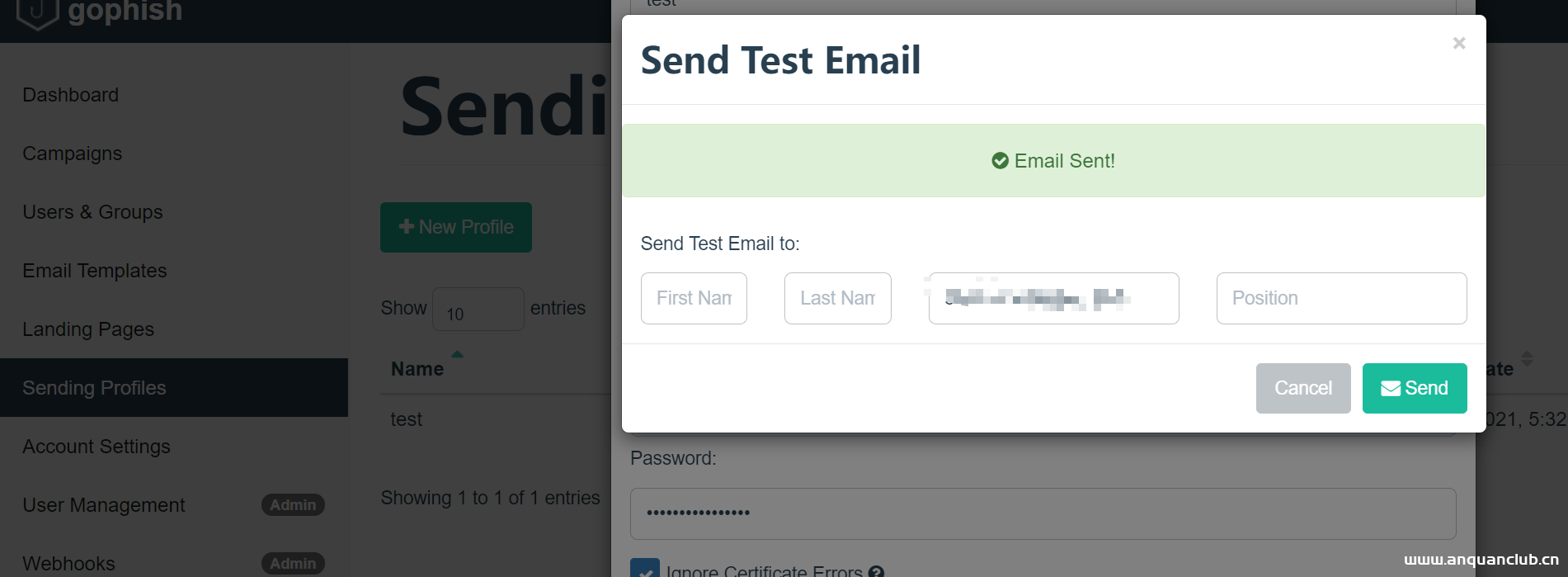Click the green checkmark success icon
Image resolution: width=1568 pixels, height=577 pixels.
pos(1000,161)
